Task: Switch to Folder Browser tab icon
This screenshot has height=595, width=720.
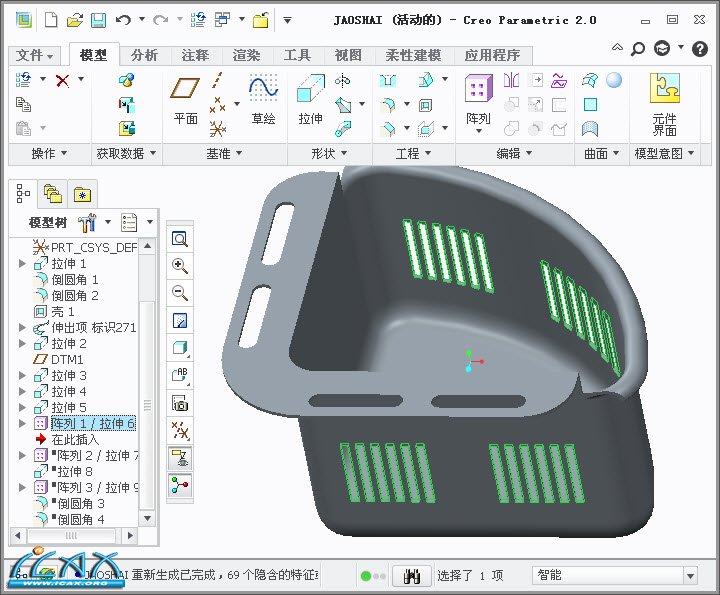Action: 52,193
